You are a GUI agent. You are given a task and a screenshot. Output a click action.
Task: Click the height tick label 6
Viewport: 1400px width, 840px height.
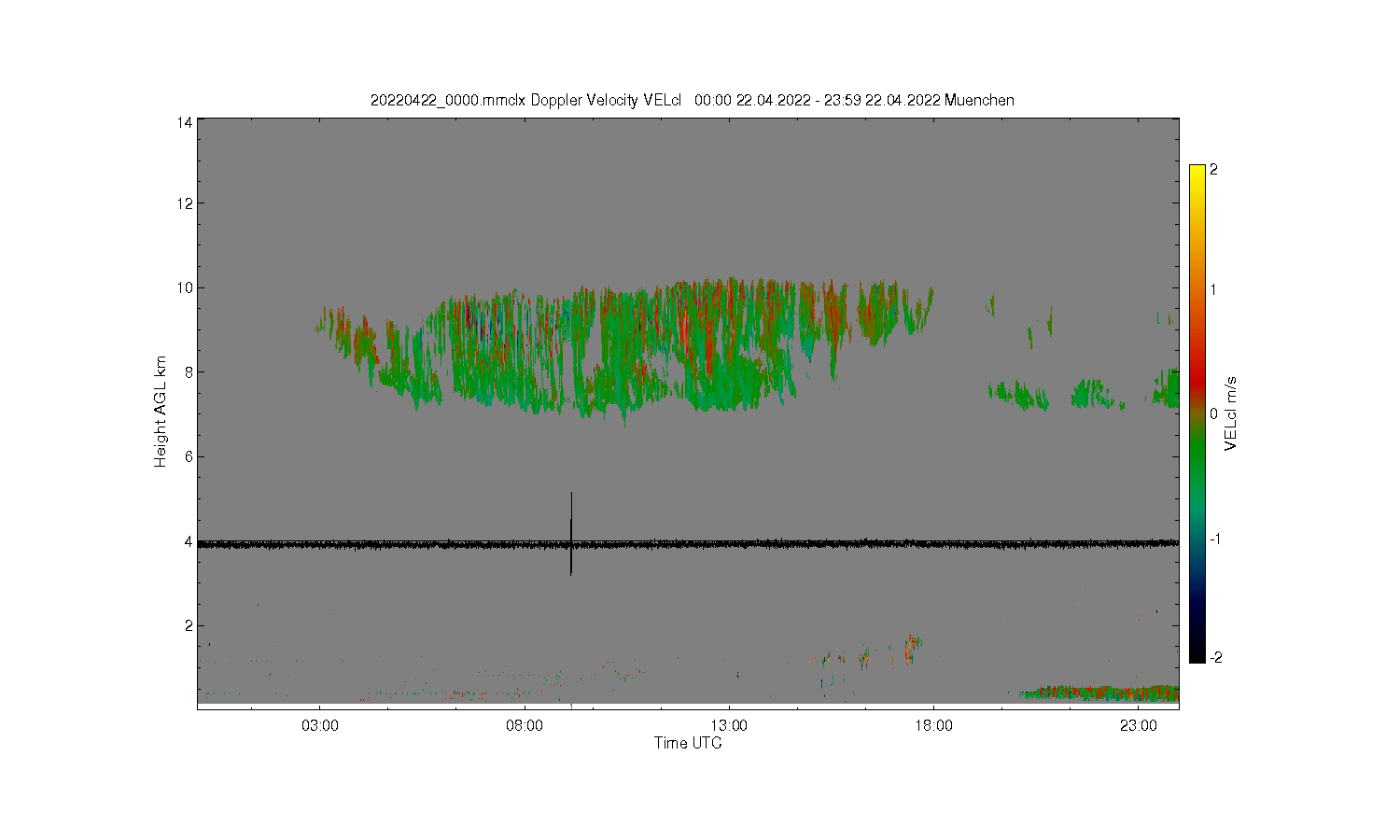point(189,456)
